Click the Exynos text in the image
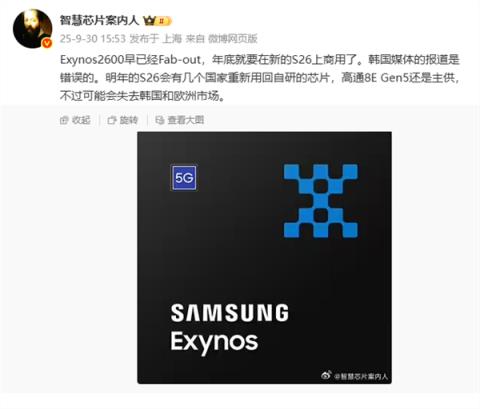 (x=214, y=343)
